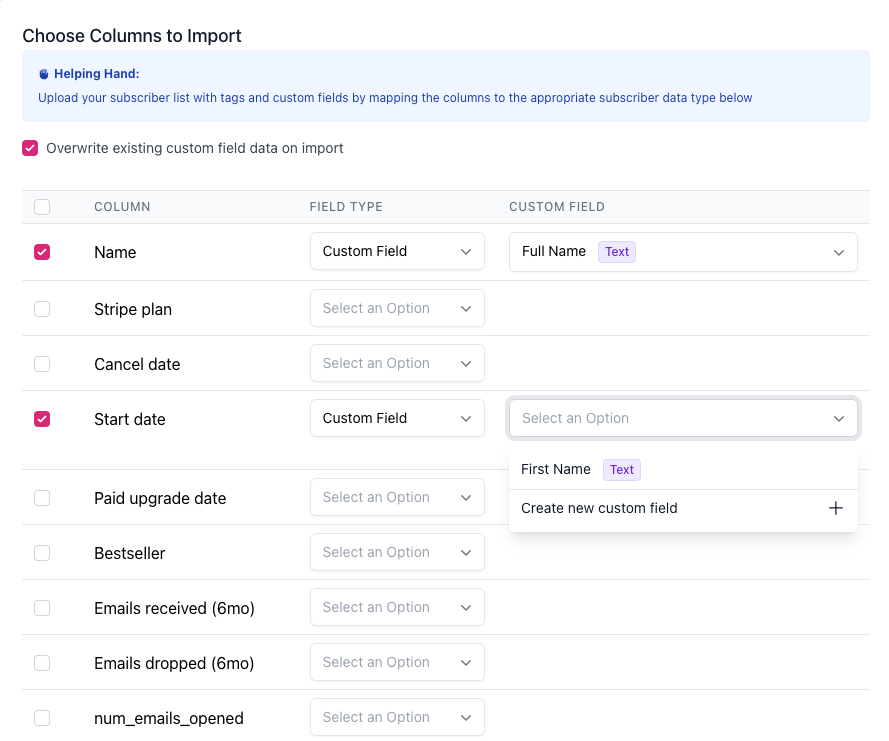Viewport: 889px width, 741px height.
Task: Toggle Overwrite existing custom field data checkbox
Action: [30, 148]
